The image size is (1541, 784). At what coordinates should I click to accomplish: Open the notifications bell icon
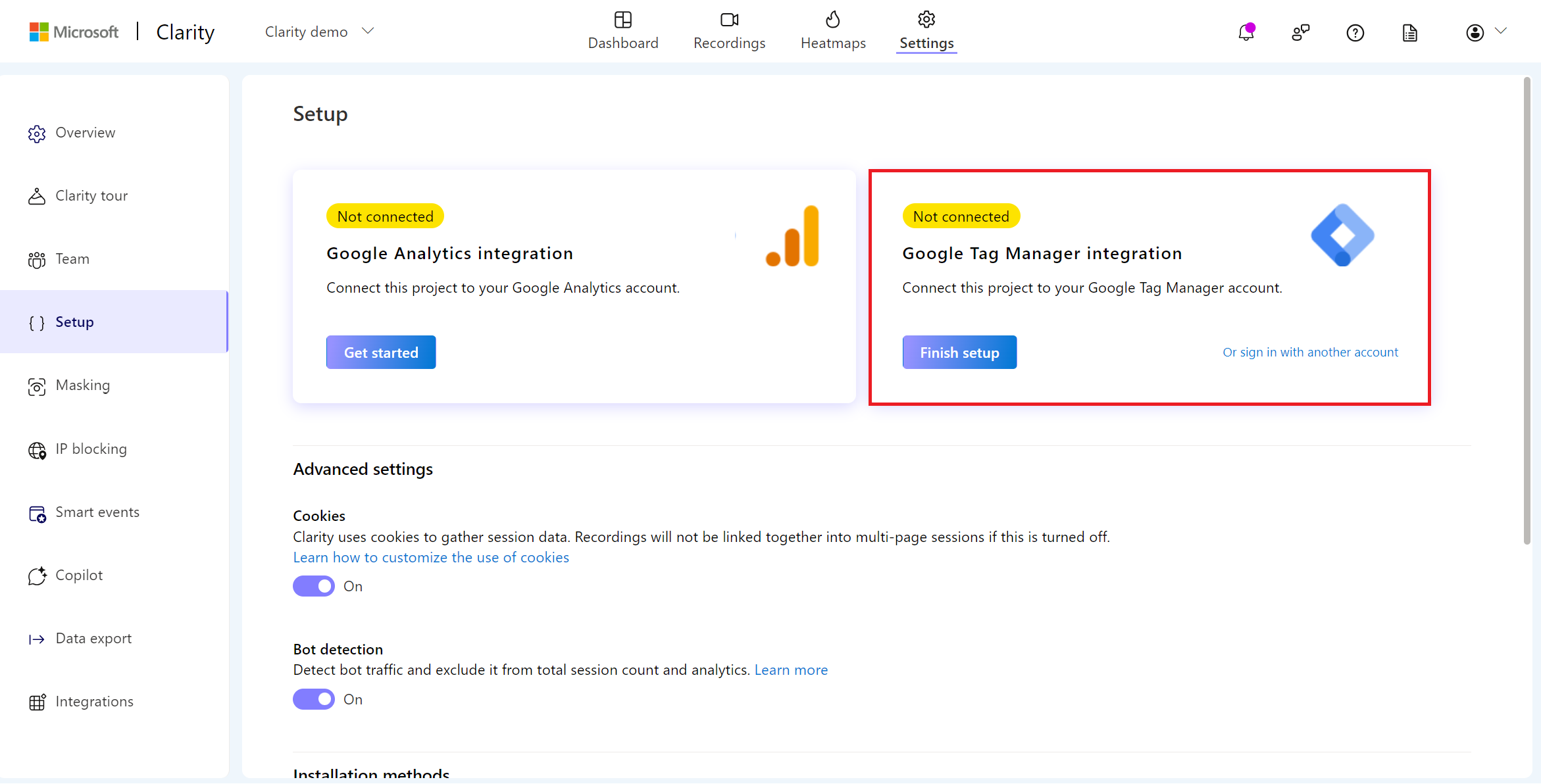point(1246,32)
